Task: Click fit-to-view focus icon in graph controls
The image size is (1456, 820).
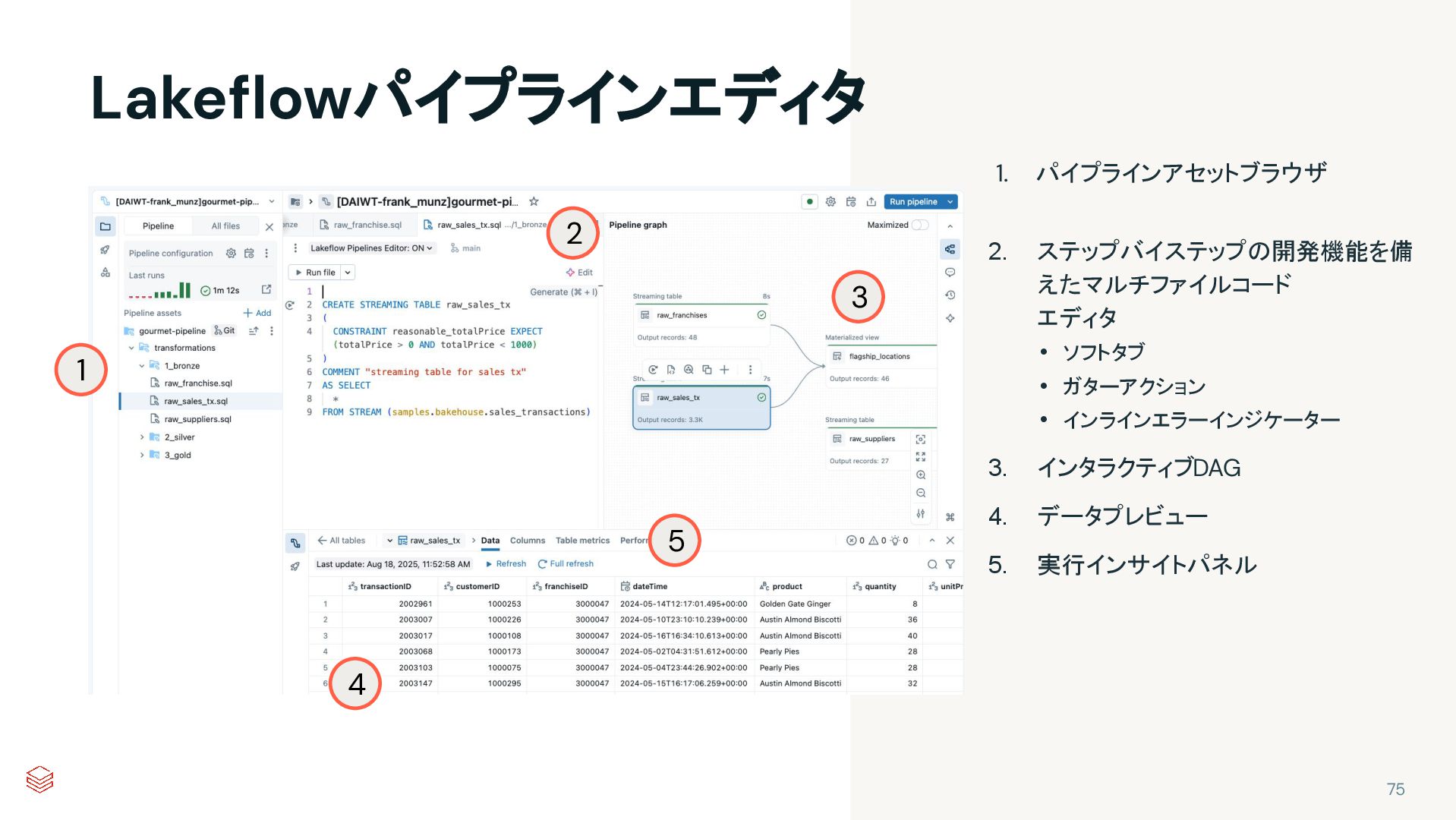Action: (921, 440)
